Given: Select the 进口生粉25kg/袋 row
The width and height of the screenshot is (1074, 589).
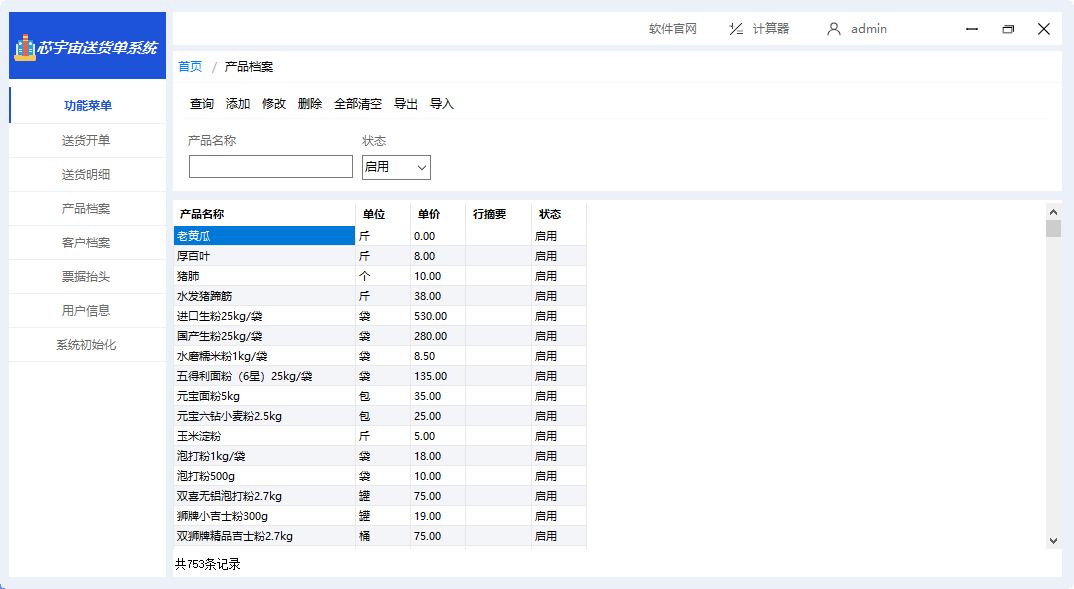Looking at the screenshot, I should coord(380,316).
